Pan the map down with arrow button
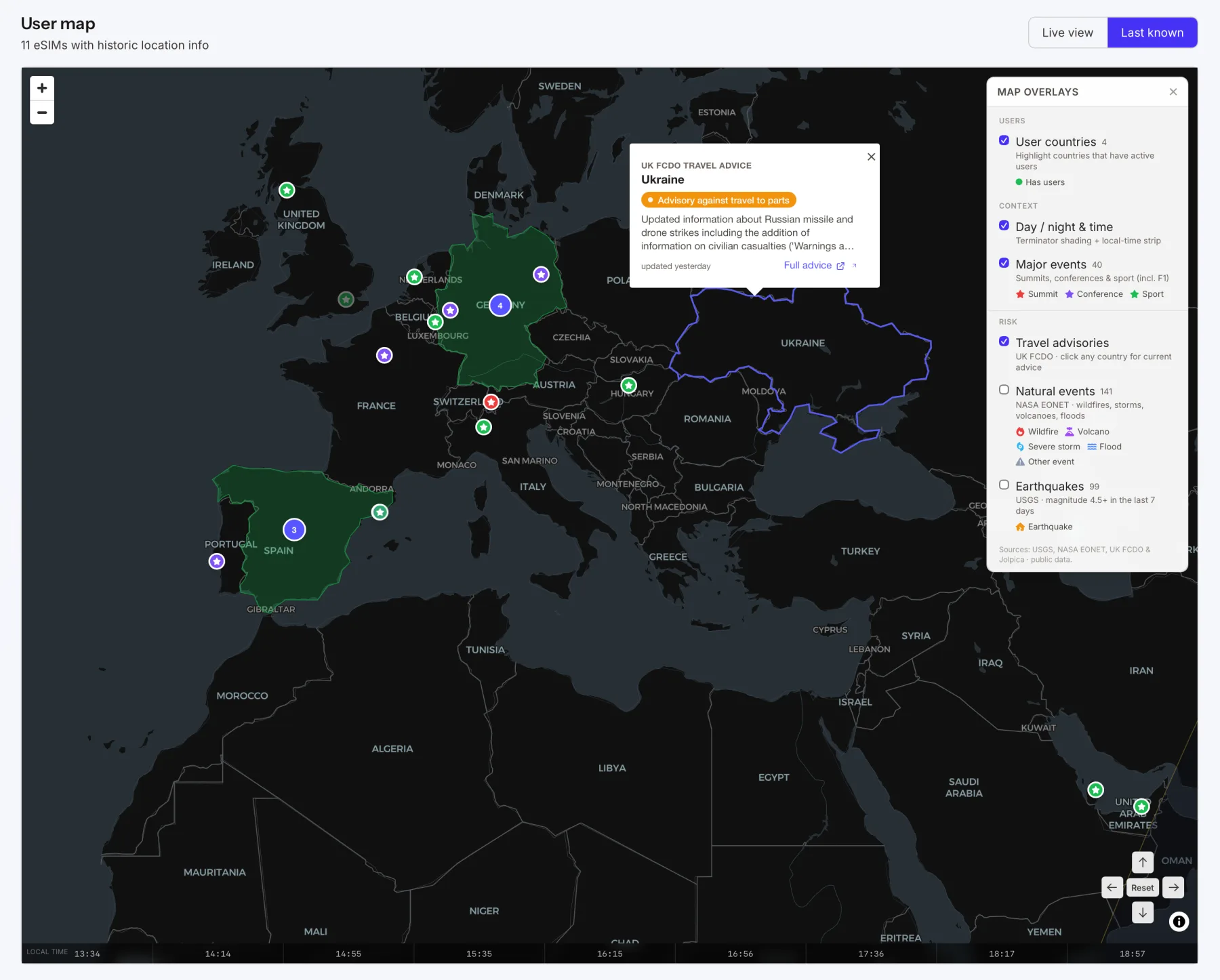Image resolution: width=1220 pixels, height=980 pixels. click(x=1143, y=912)
